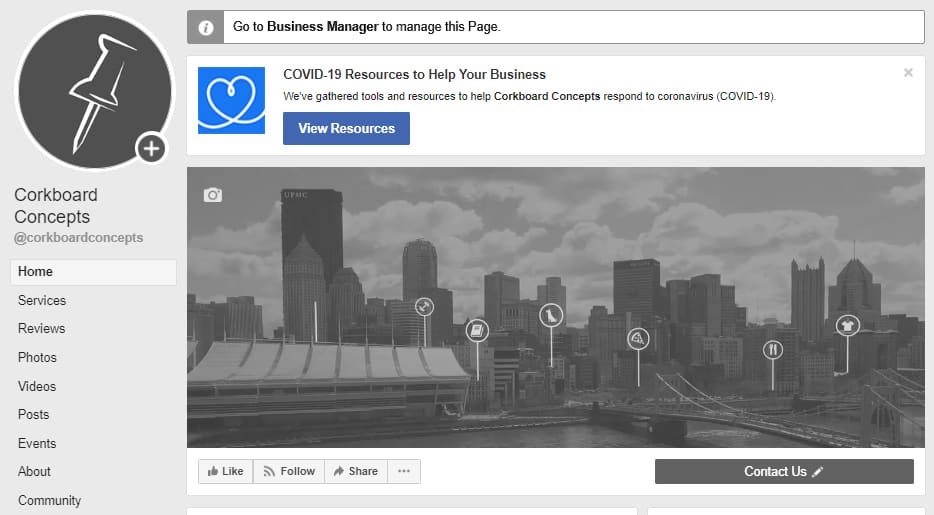Click the dog pin icon on cover
This screenshot has width=934, height=515.
(550, 316)
